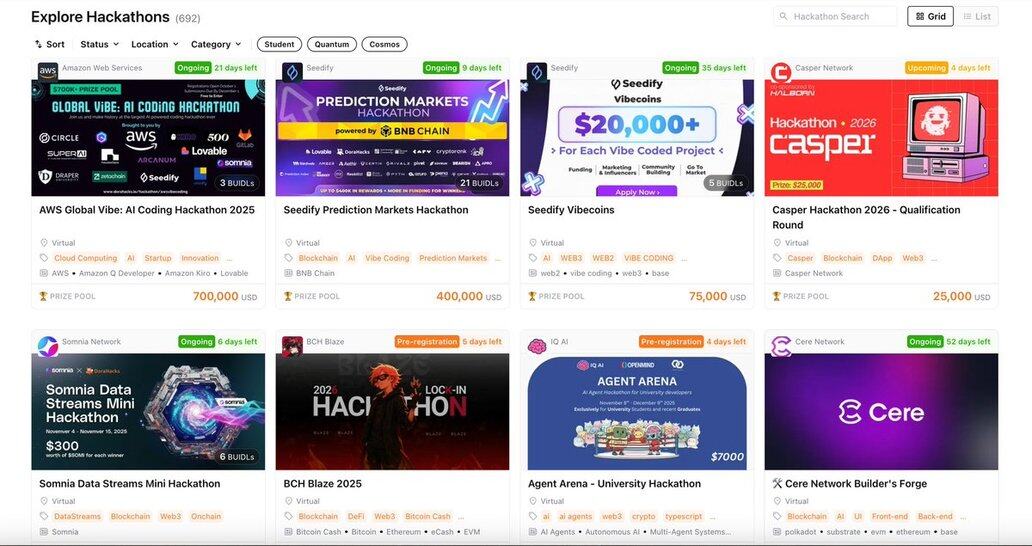
Task: Click the Amazon Web Services organizer logo
Action: point(47,71)
